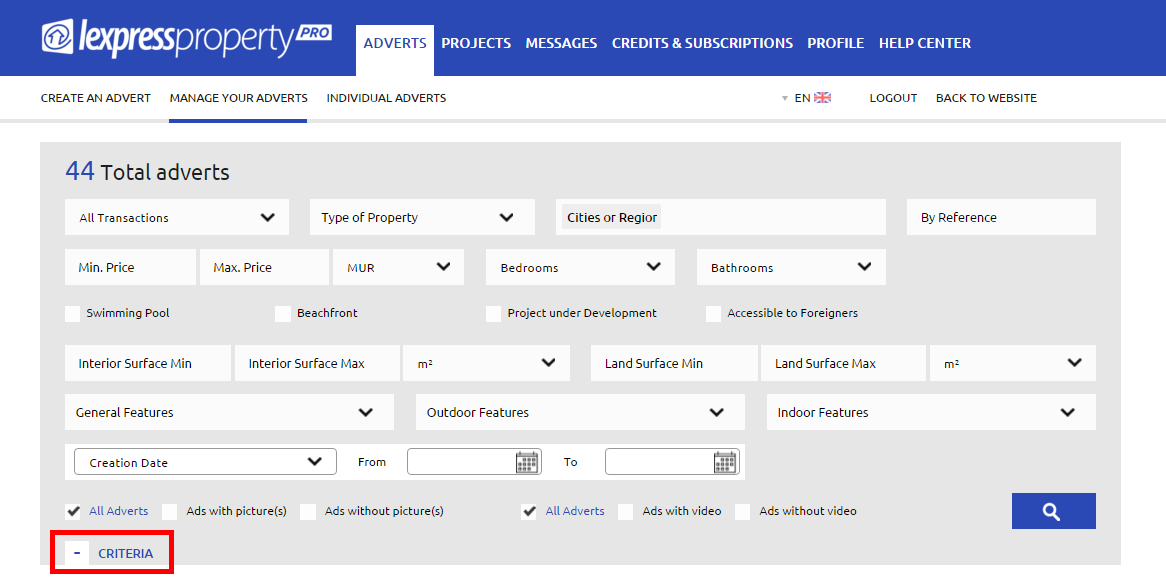Click the Max. Price field
This screenshot has height=581, width=1166.
(x=264, y=267)
